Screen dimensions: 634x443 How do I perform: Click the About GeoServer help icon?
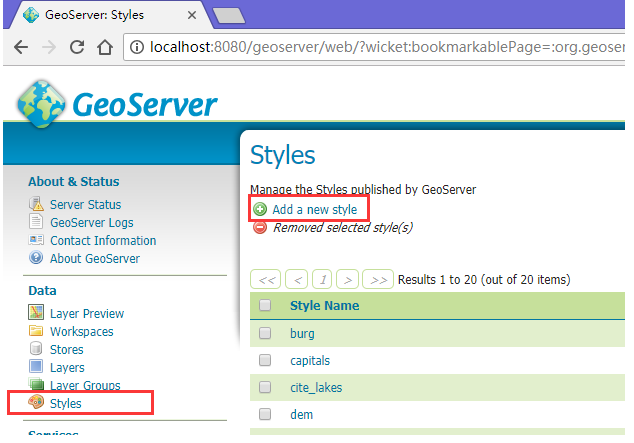(36, 257)
